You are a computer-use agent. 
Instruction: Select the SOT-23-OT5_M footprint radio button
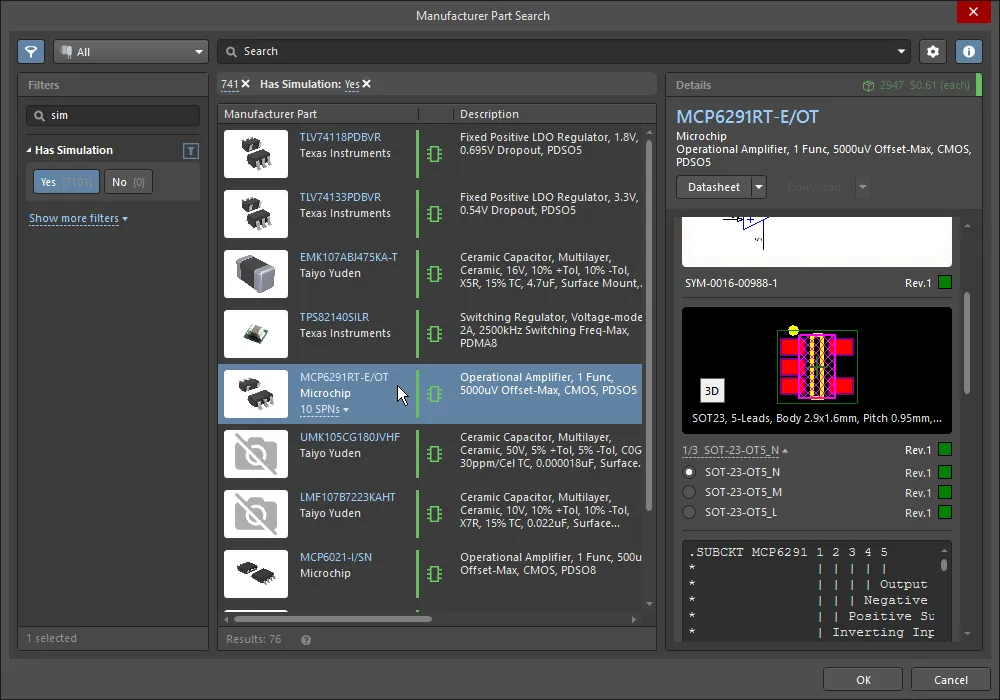688,492
